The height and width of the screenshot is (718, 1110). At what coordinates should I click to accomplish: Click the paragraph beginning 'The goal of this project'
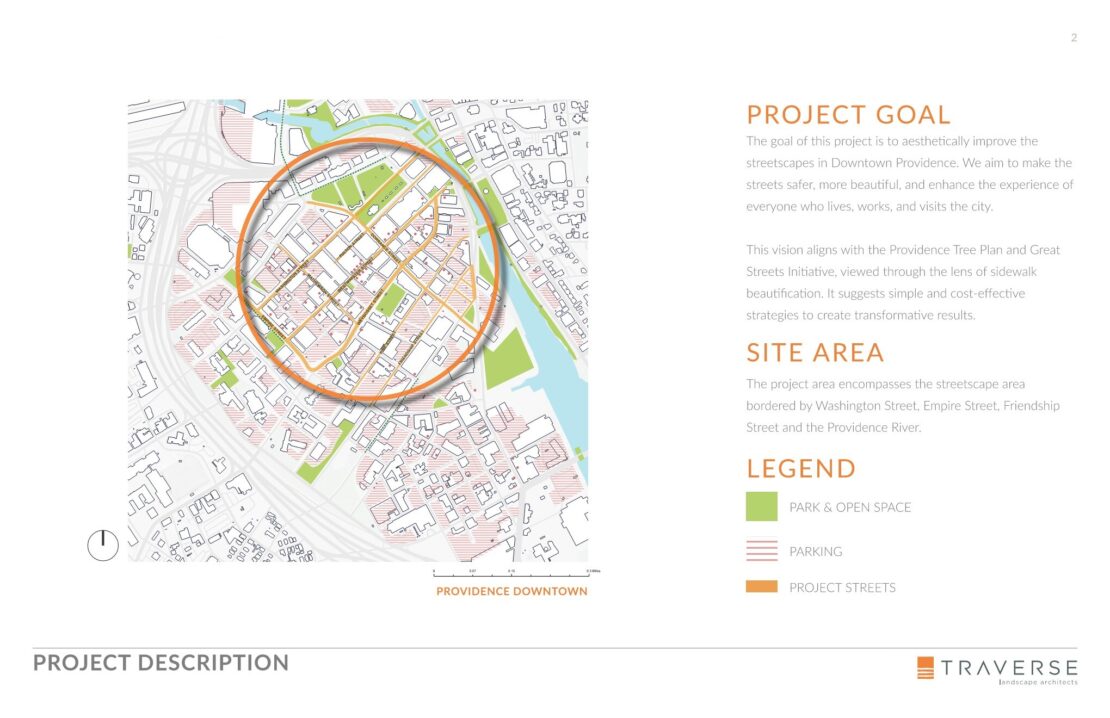click(910, 173)
